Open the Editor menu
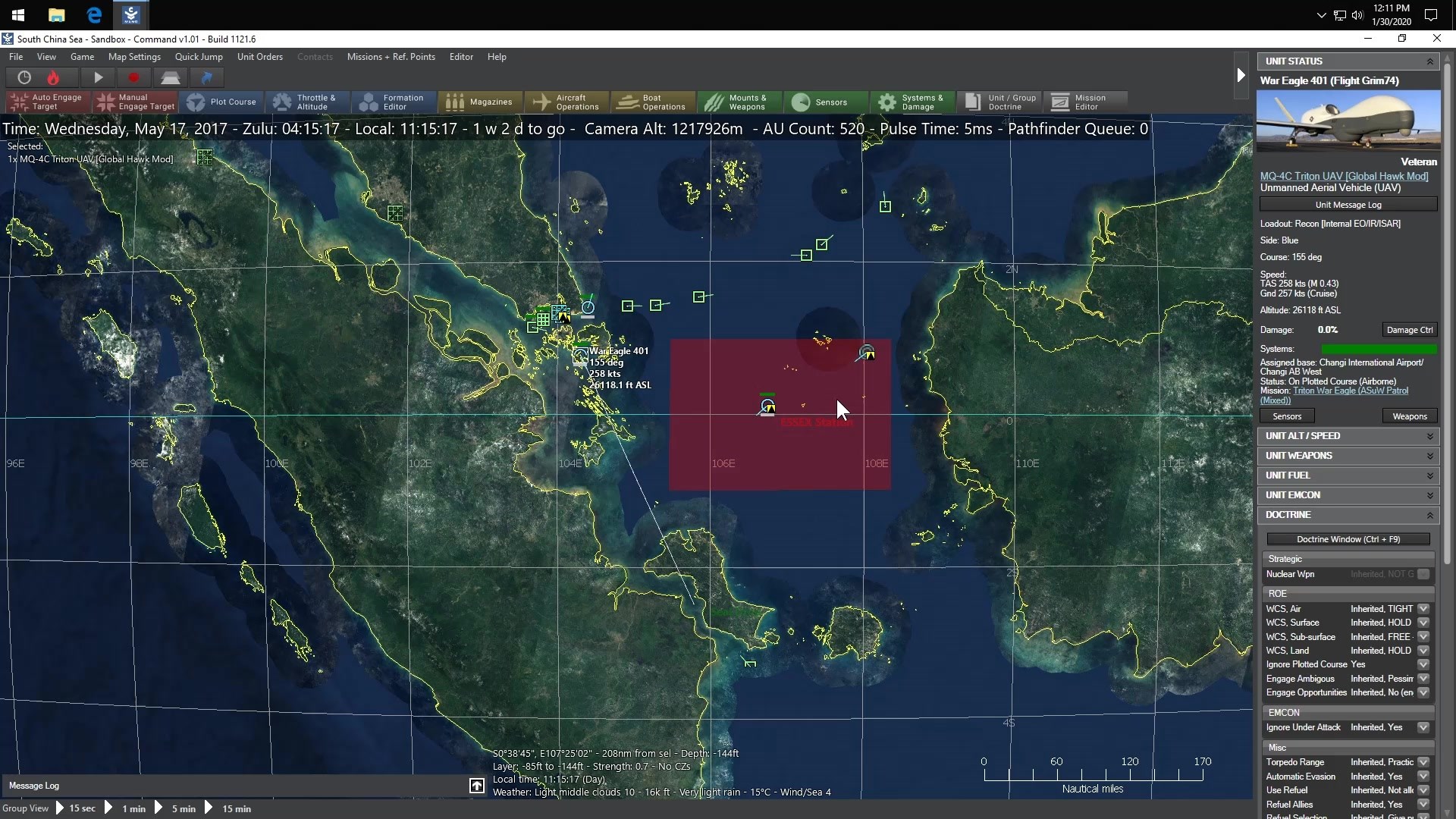1456x819 pixels. coord(461,57)
